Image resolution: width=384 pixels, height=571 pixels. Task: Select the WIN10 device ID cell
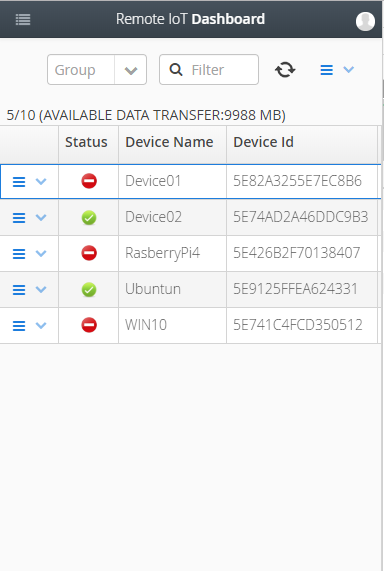(302, 325)
